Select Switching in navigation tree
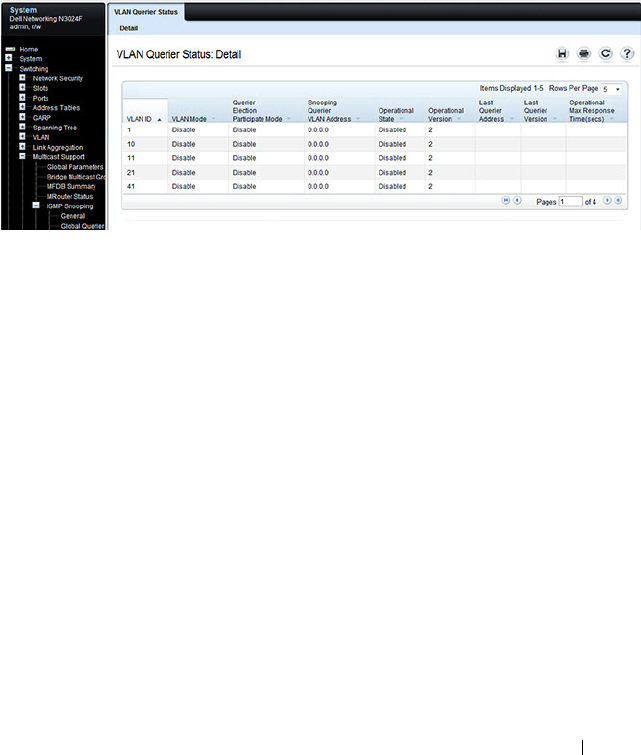This screenshot has height=755, width=641. click(x=34, y=69)
